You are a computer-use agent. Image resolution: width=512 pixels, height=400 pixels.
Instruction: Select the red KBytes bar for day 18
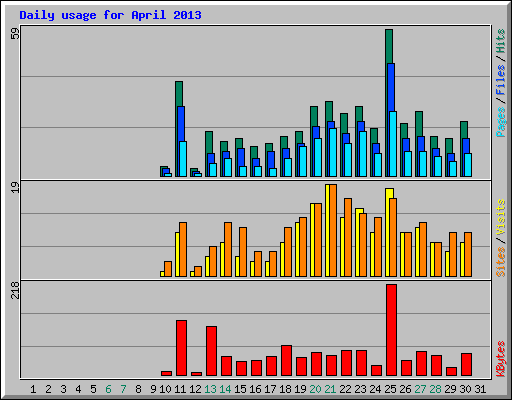286,361
